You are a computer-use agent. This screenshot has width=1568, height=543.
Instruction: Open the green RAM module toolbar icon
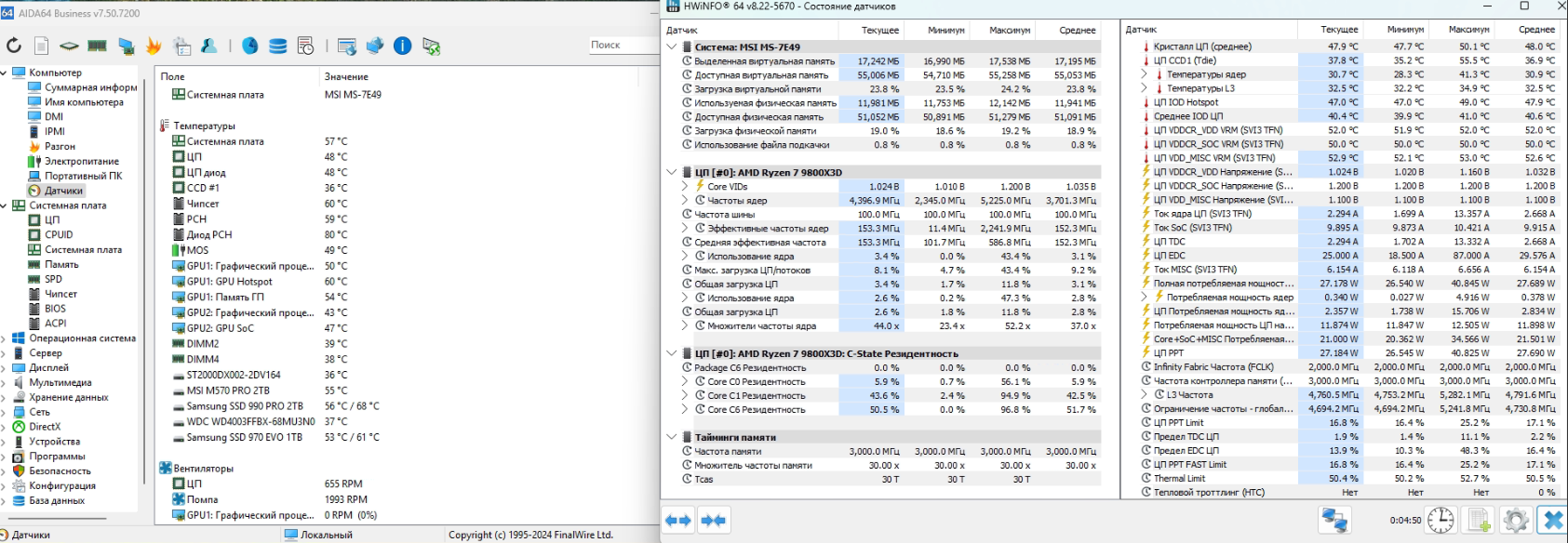coord(97,46)
